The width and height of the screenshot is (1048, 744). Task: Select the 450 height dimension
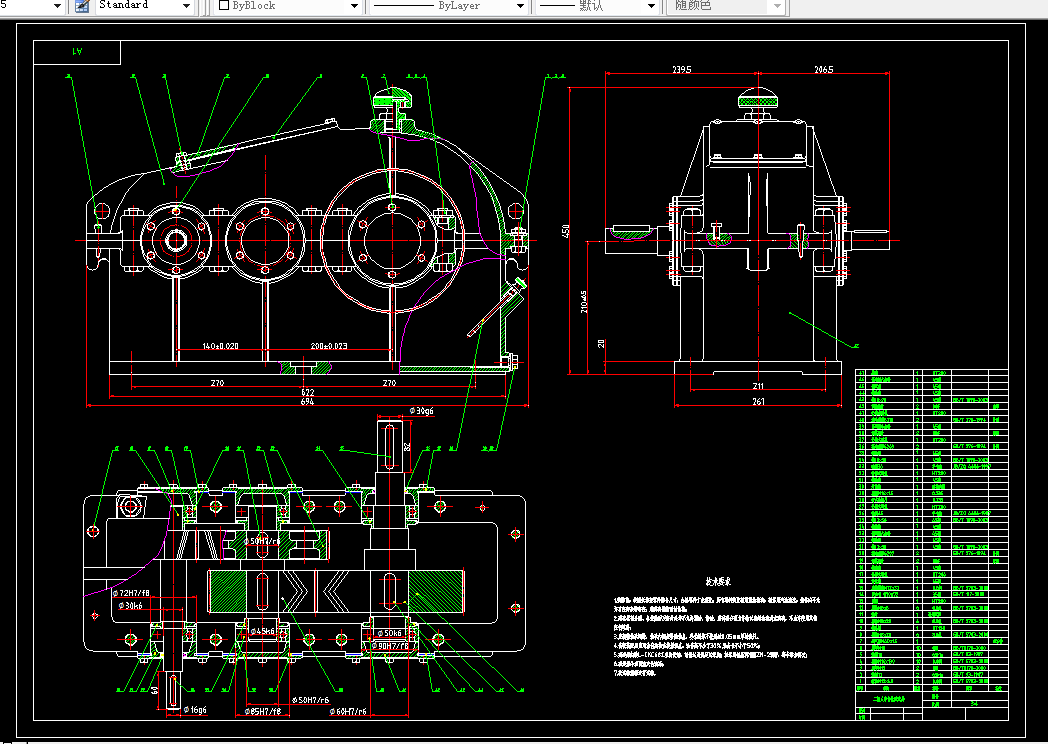[x=567, y=231]
